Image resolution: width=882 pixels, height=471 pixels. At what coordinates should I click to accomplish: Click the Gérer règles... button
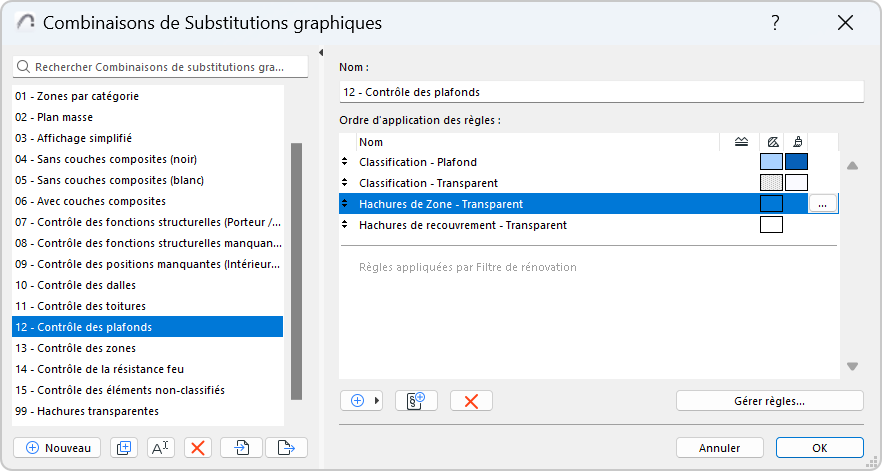tap(769, 401)
